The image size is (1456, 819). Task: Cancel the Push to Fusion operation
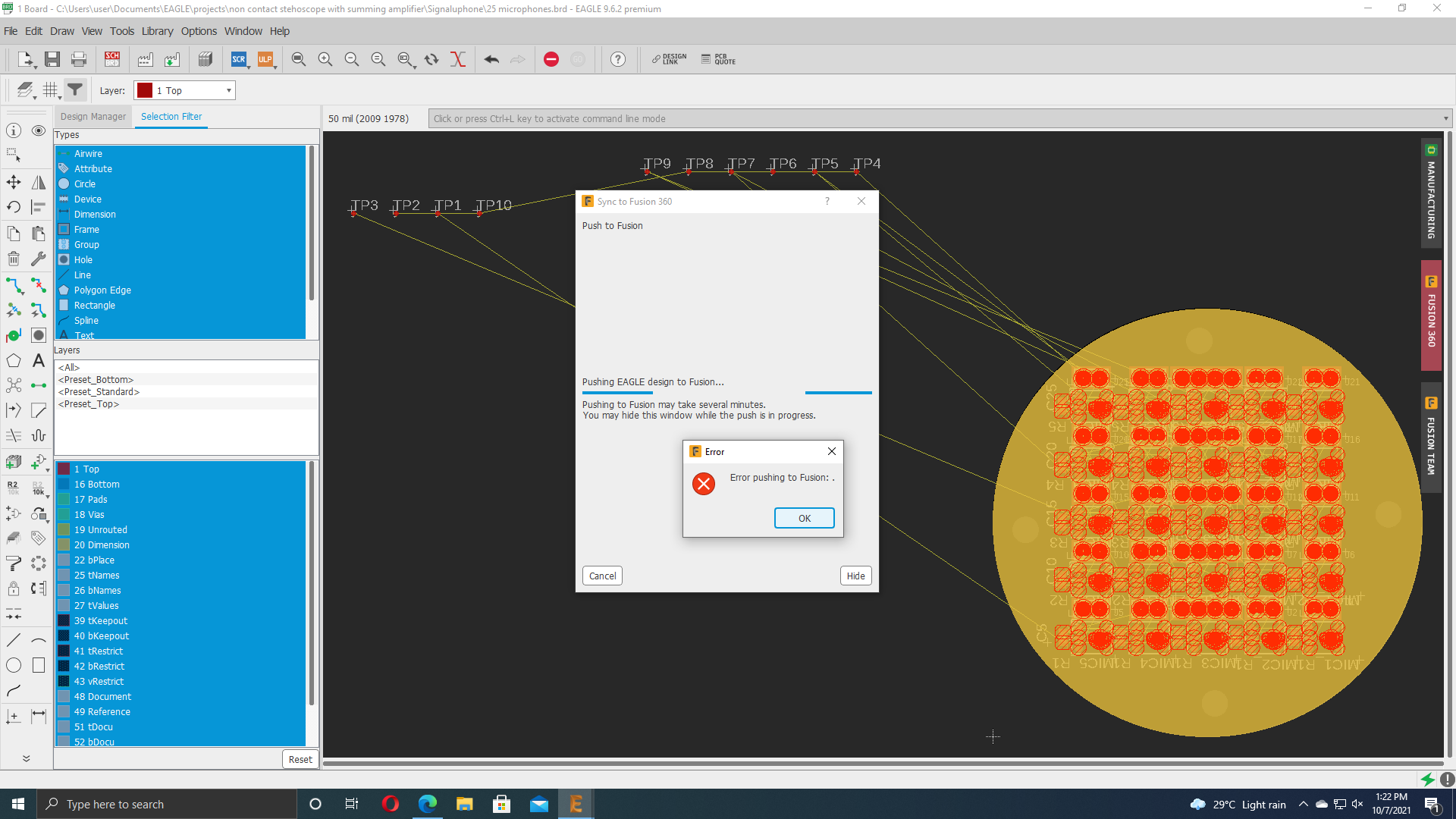(x=601, y=576)
